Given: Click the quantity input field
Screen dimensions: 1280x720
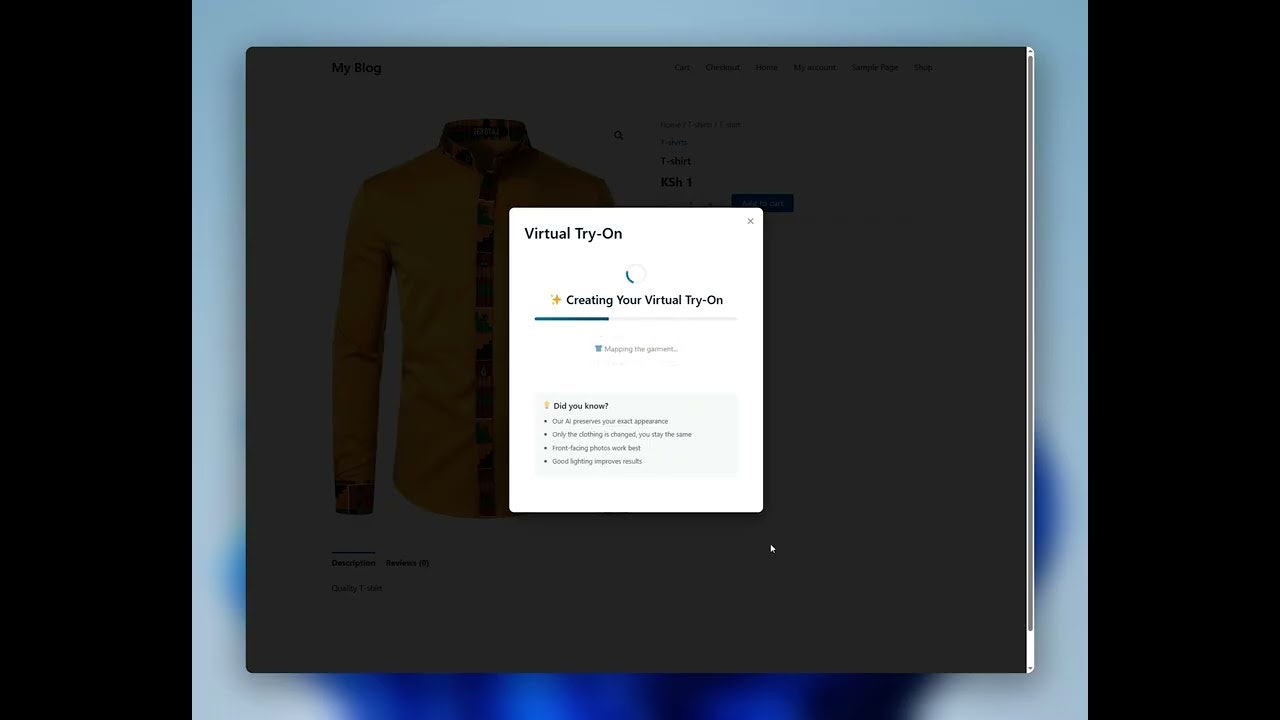Looking at the screenshot, I should tap(690, 203).
